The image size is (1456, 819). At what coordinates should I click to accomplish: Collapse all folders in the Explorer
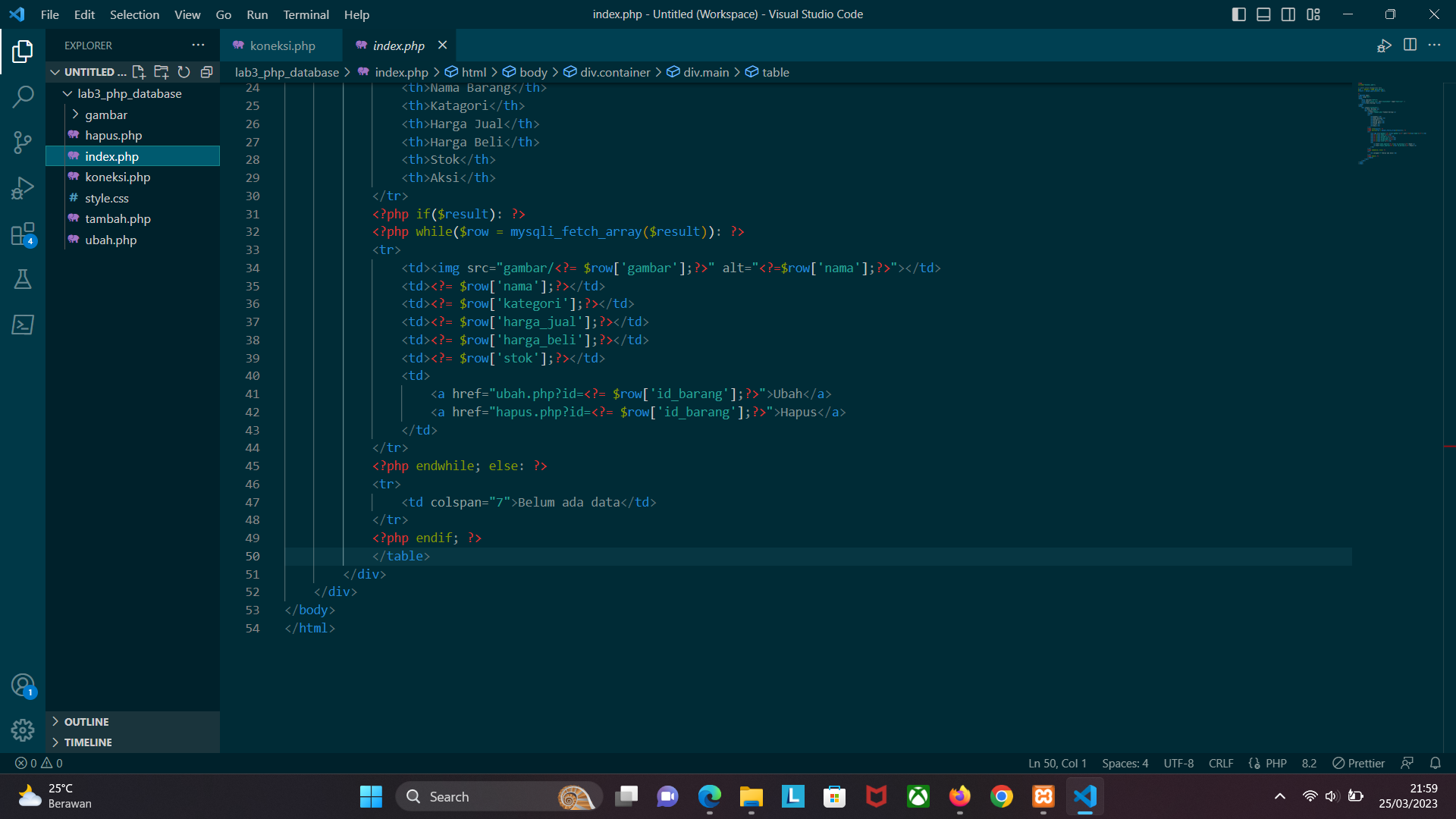pyautogui.click(x=207, y=72)
